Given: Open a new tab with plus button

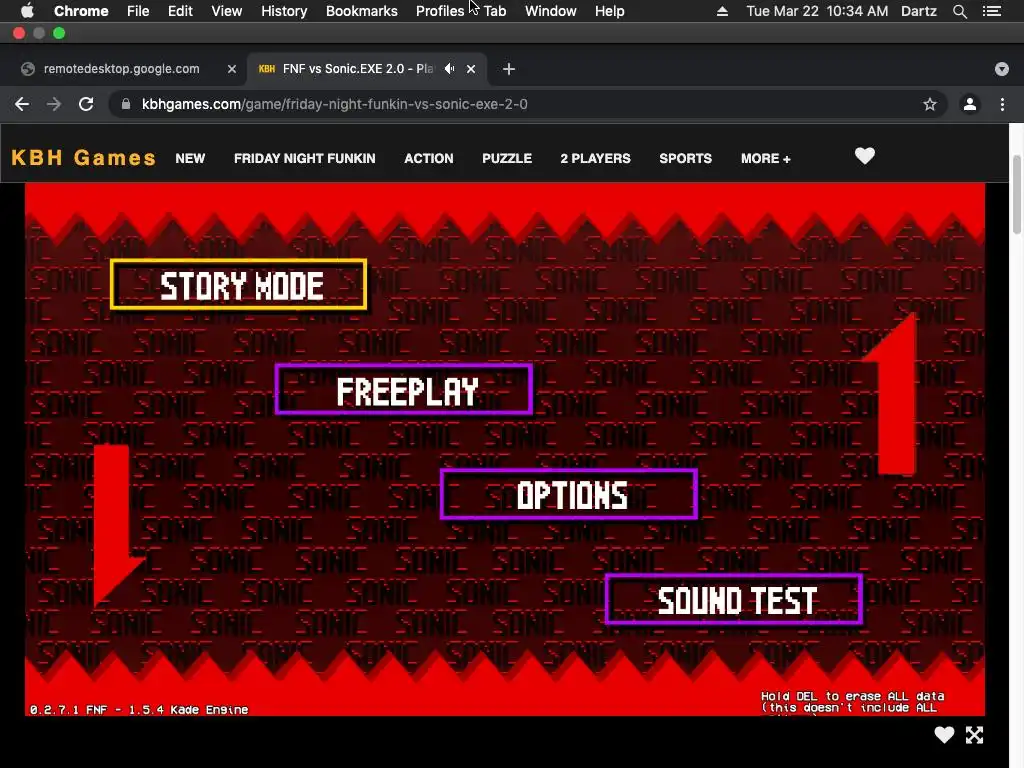Looking at the screenshot, I should (x=509, y=69).
